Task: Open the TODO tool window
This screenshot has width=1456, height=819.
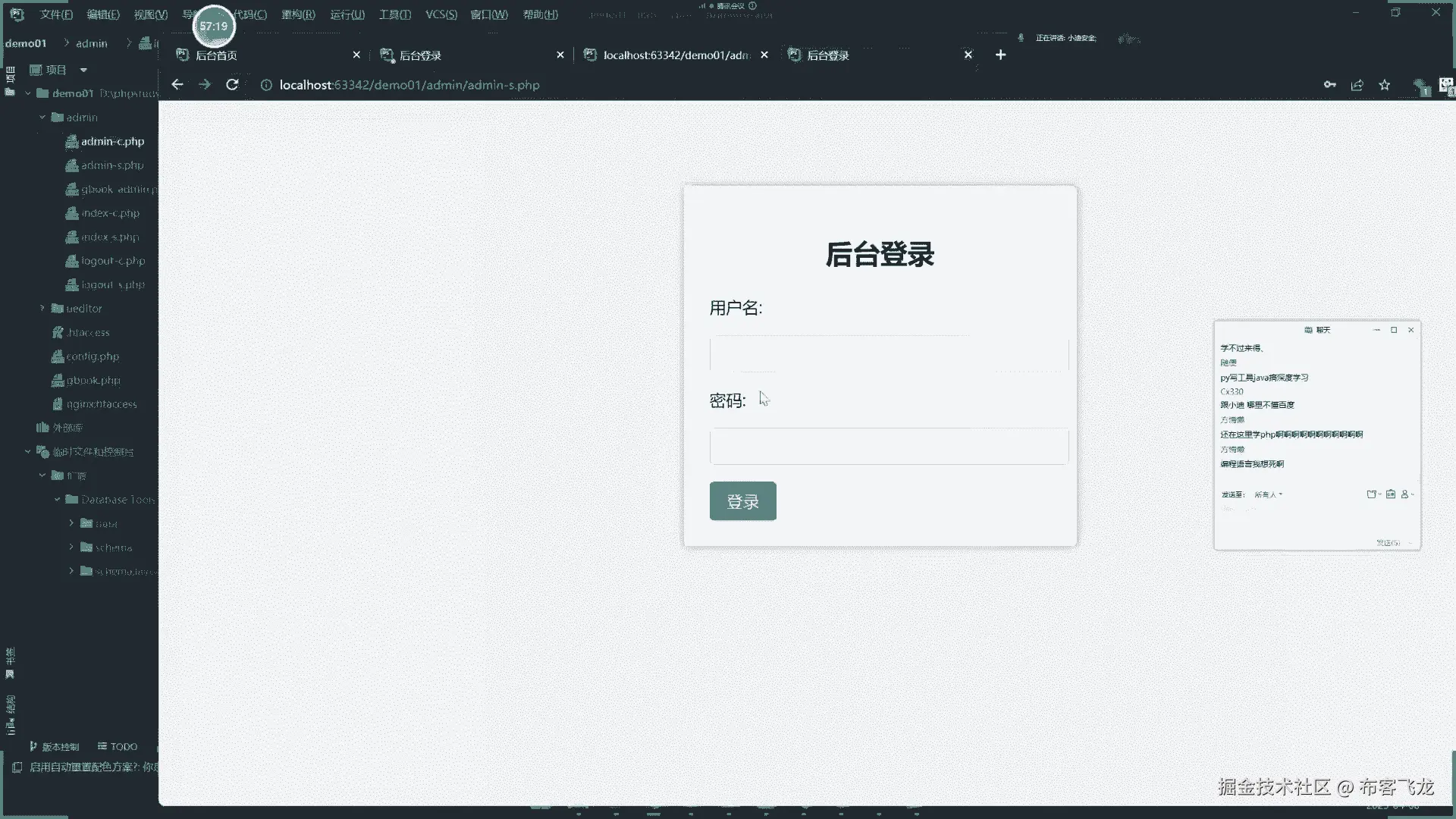Action: pyautogui.click(x=118, y=747)
